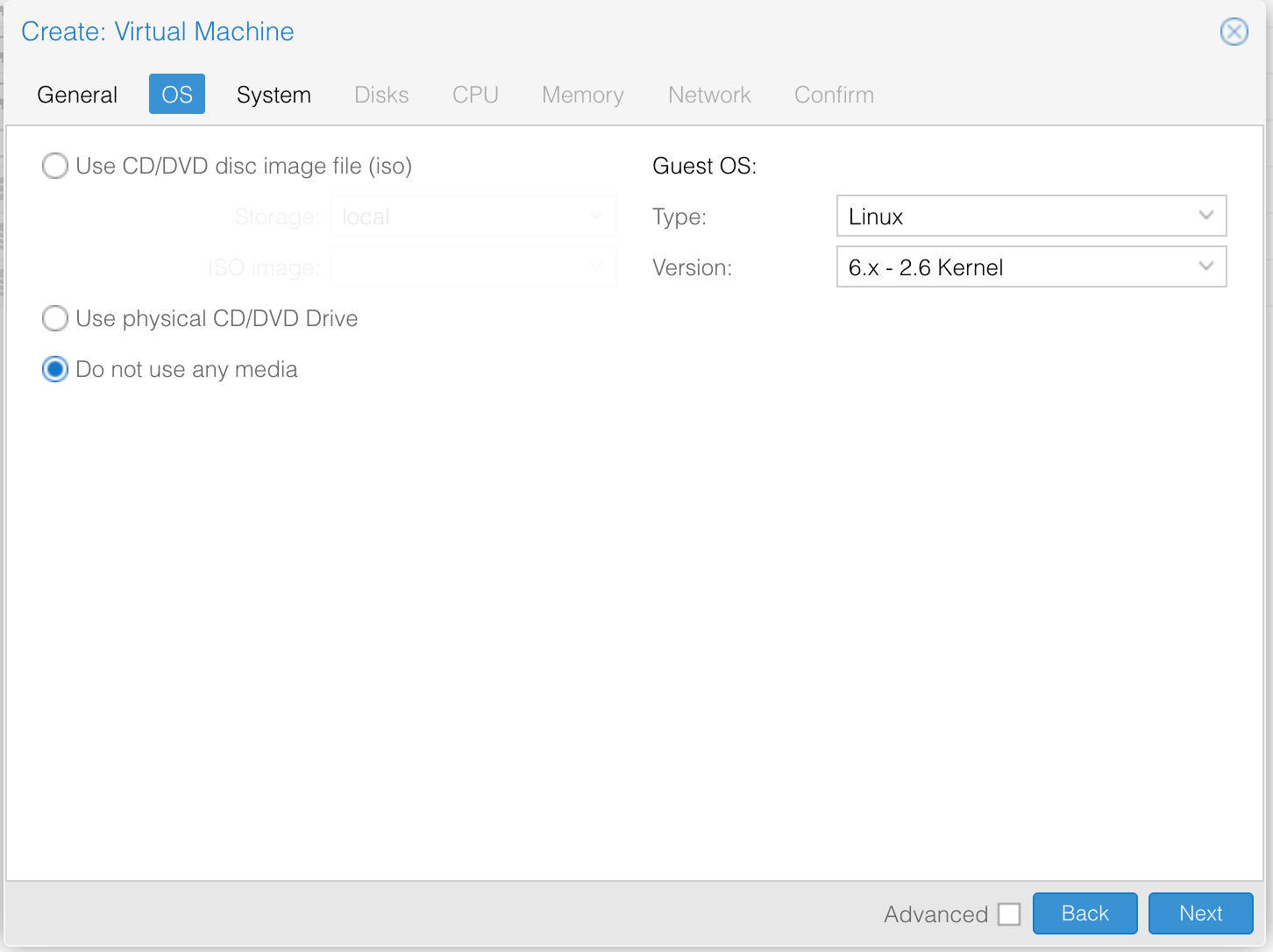The width and height of the screenshot is (1273, 952).
Task: Select the OS tab
Action: click(177, 95)
